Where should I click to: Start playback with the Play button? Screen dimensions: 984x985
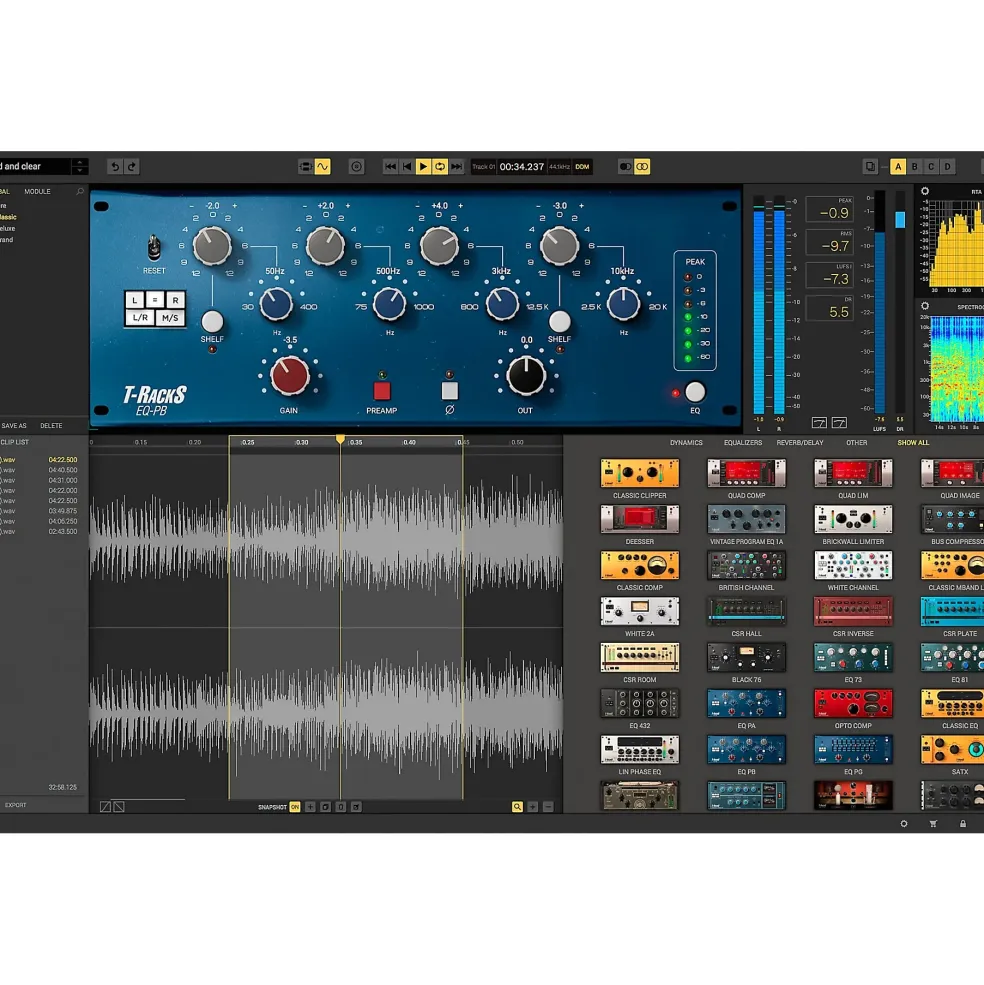pyautogui.click(x=423, y=166)
